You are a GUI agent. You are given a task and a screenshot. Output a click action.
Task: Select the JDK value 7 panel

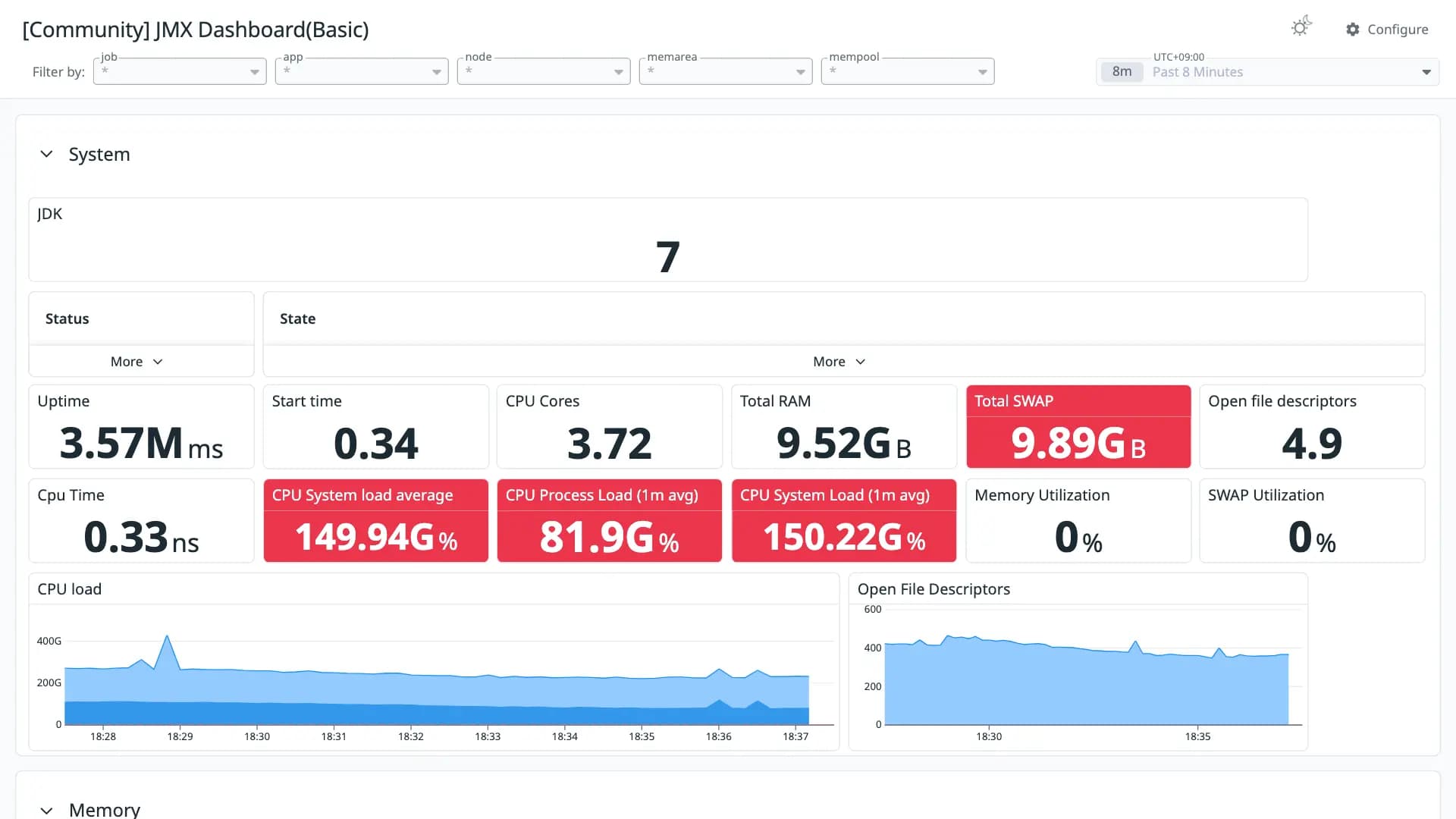668,240
